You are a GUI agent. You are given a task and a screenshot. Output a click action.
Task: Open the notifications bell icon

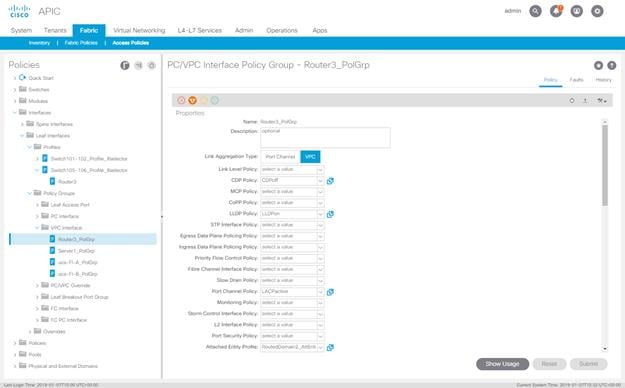(556, 11)
